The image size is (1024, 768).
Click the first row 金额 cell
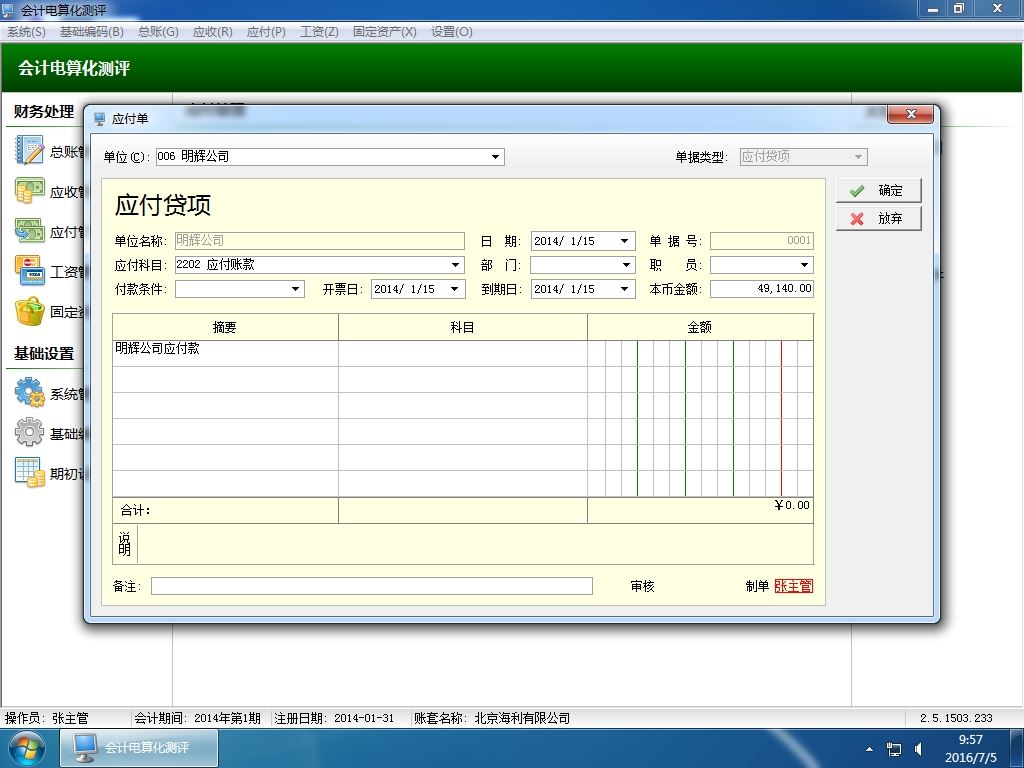(700, 353)
